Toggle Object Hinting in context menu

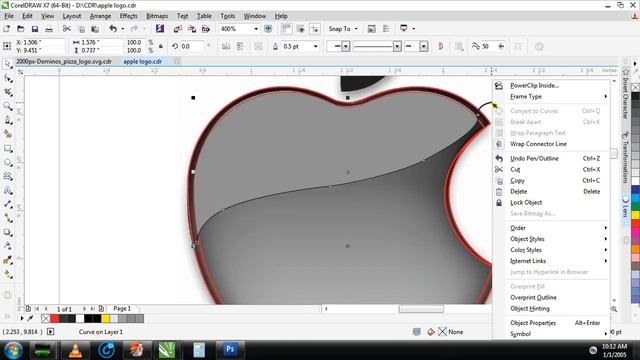pyautogui.click(x=530, y=309)
